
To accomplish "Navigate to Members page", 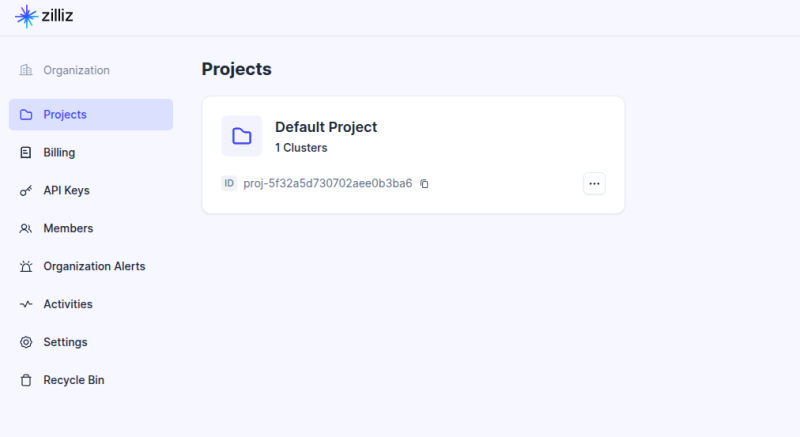I will [68, 228].
